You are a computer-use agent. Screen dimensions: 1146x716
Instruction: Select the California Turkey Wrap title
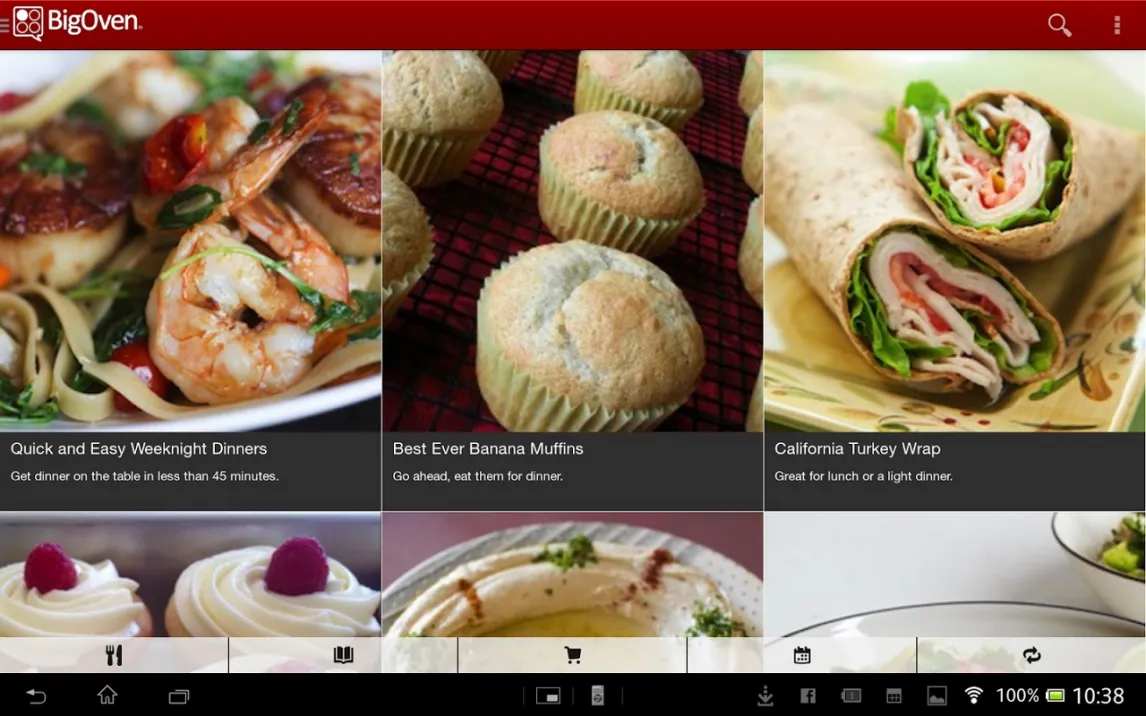tap(857, 449)
